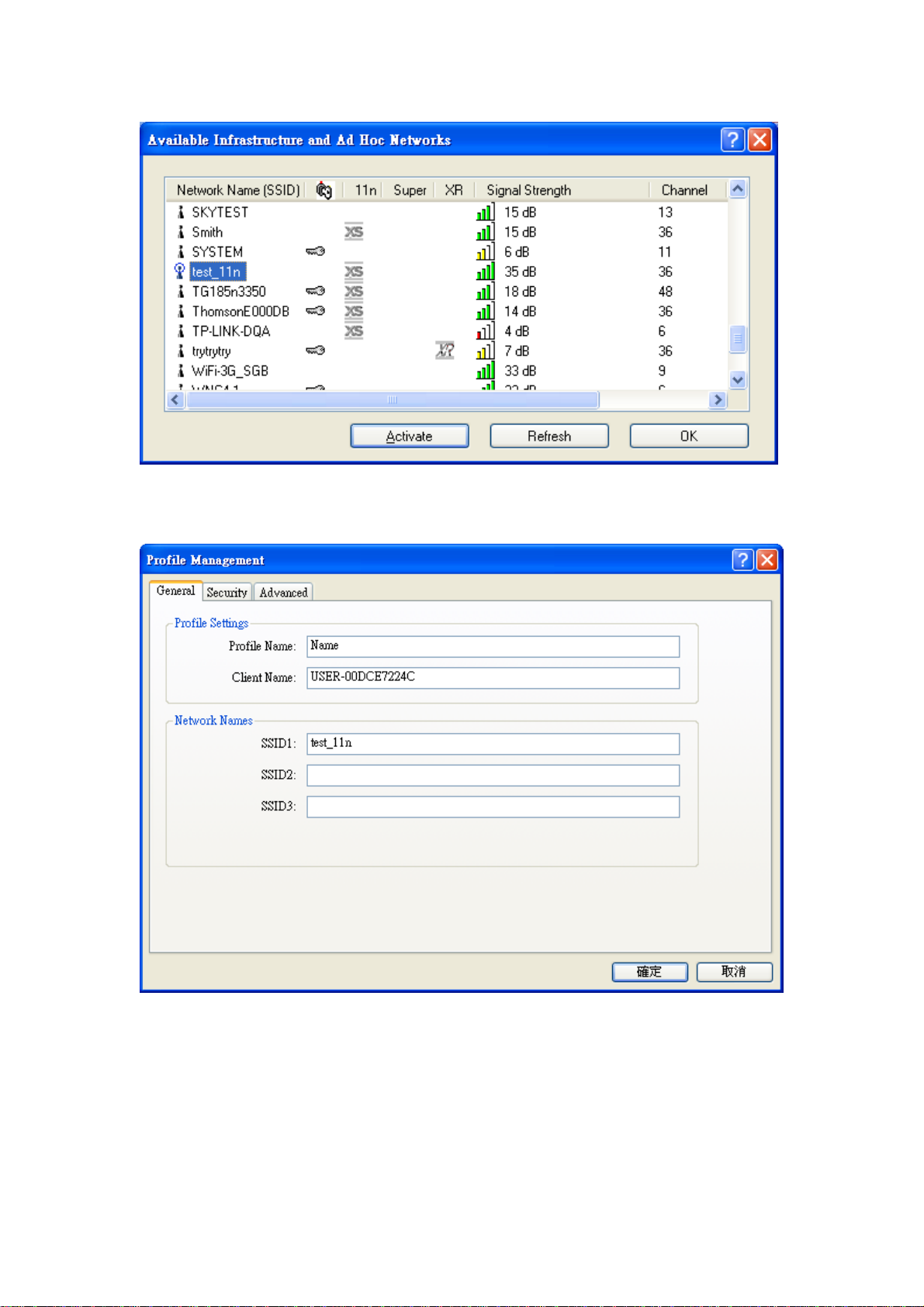Open help in Available Networks title bar
Image resolution: width=924 pixels, height=1307 pixels.
732,140
